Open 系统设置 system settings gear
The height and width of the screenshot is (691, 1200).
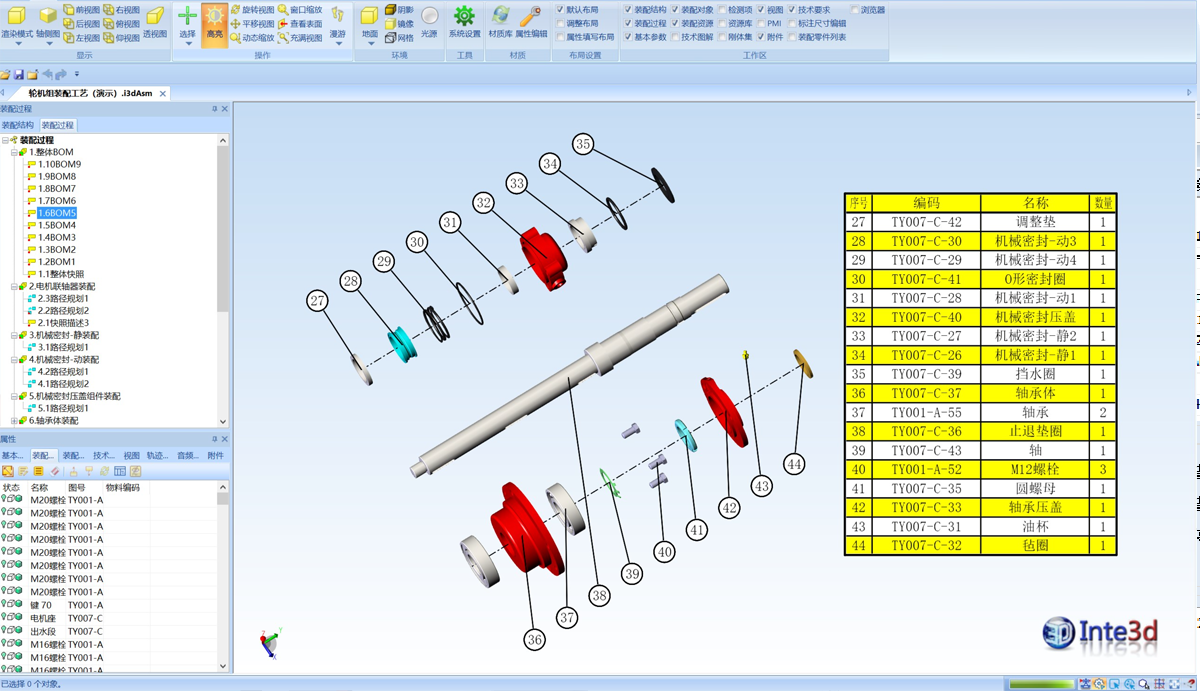click(x=464, y=22)
